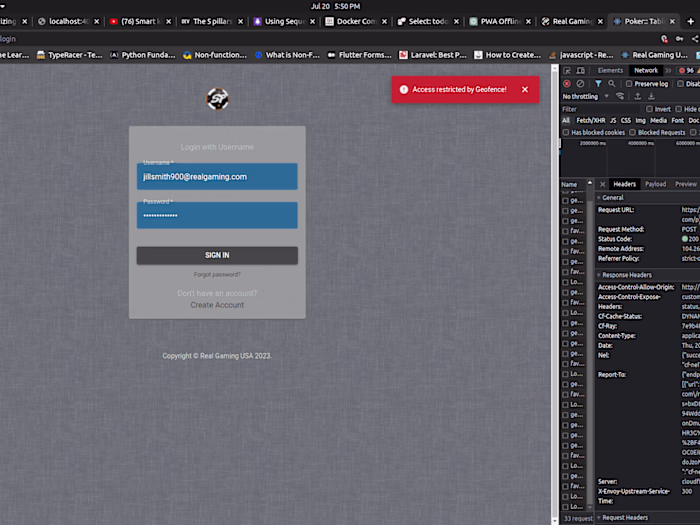
Task: Tick the checkbox at the top of the request list
Action: (565, 201)
